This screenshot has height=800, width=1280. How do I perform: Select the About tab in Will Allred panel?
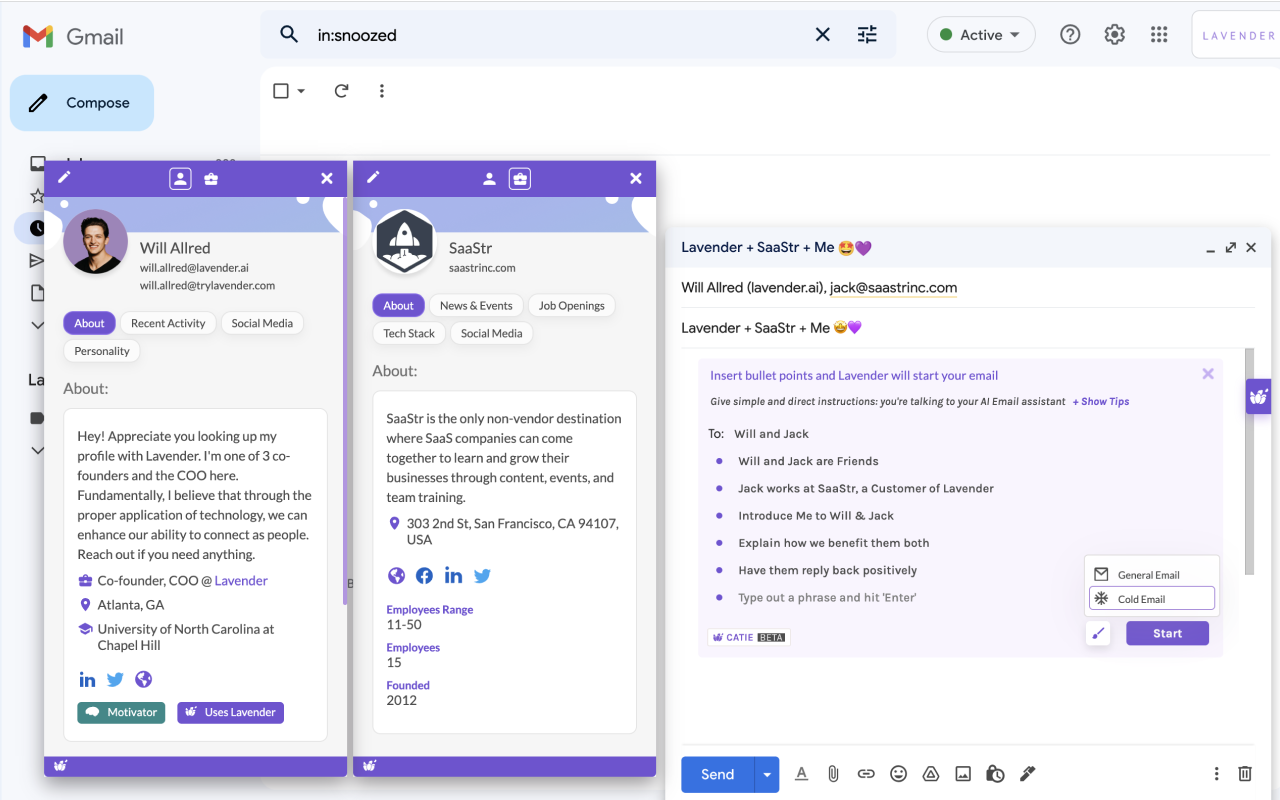click(89, 323)
